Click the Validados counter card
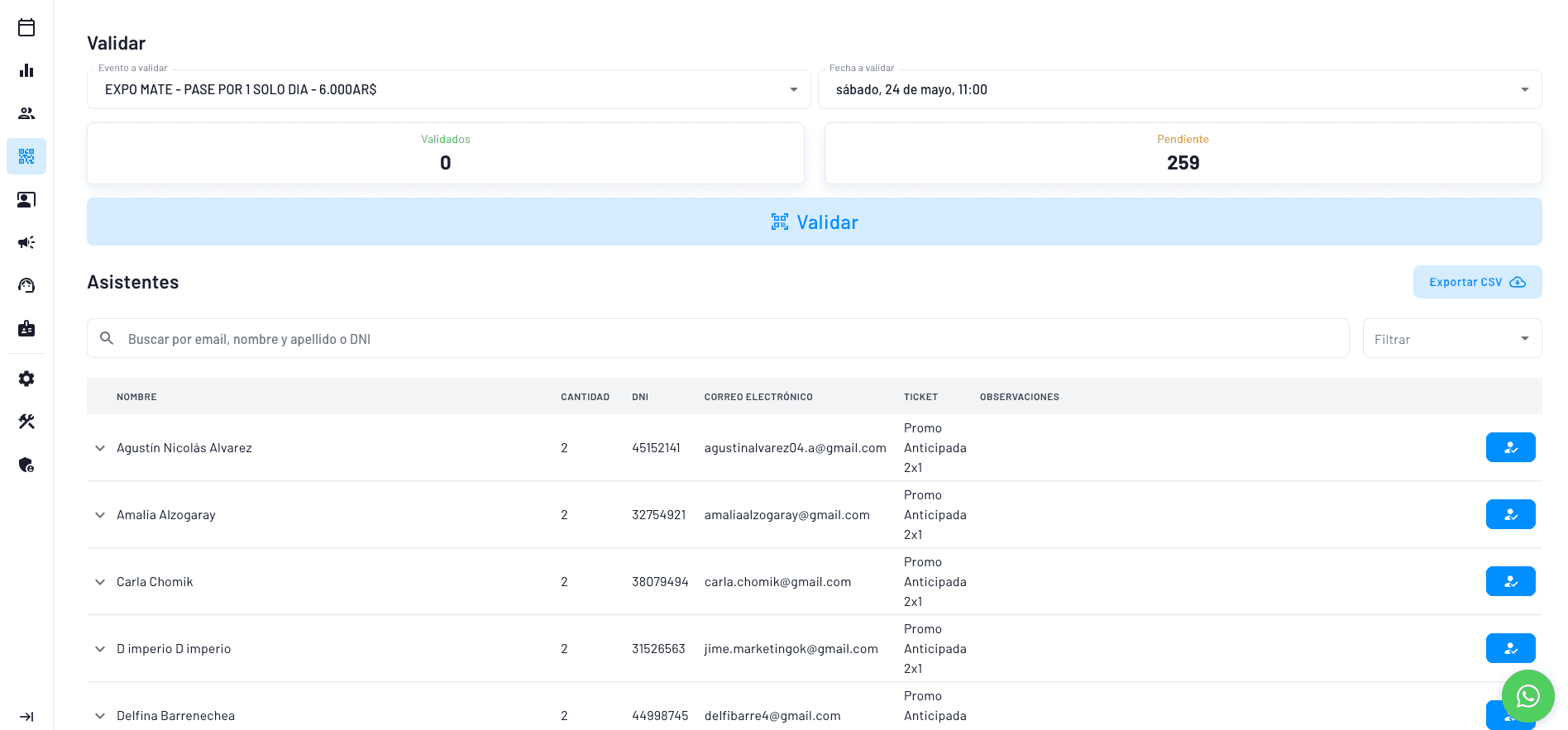This screenshot has height=730, width=1568. point(446,154)
